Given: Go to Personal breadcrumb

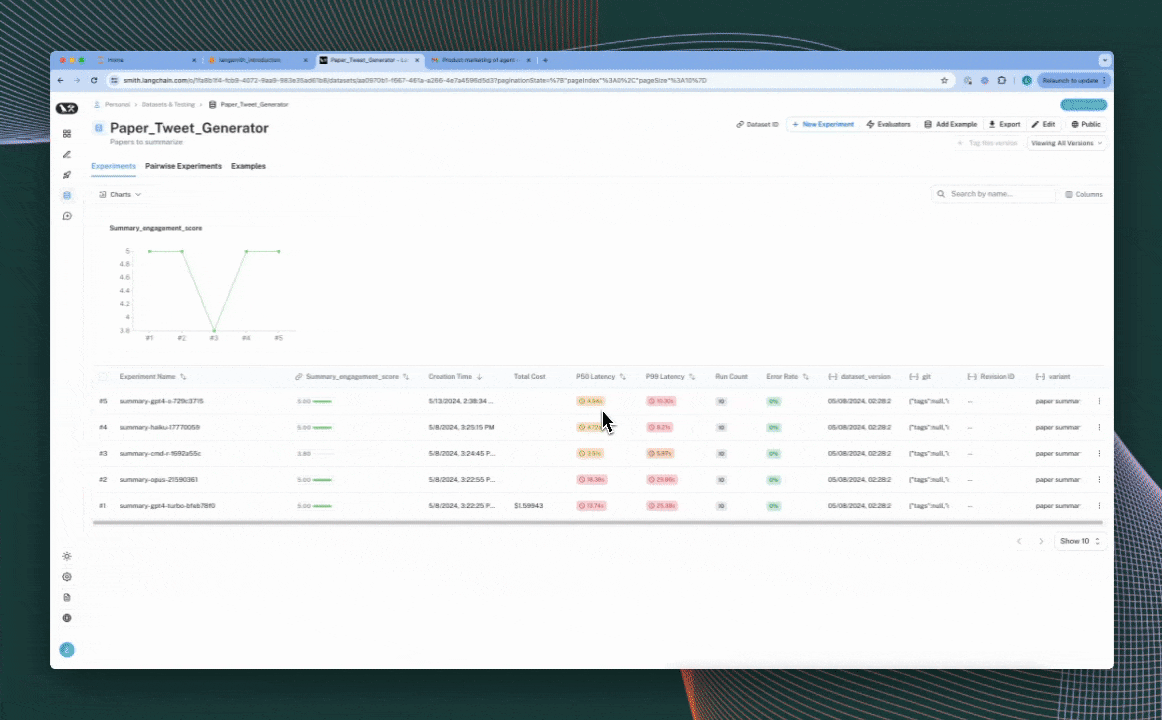Looking at the screenshot, I should pyautogui.click(x=117, y=104).
